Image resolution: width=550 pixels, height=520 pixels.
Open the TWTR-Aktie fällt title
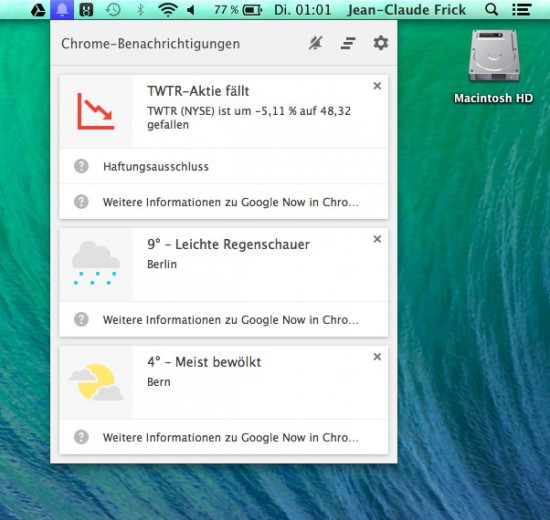198,91
